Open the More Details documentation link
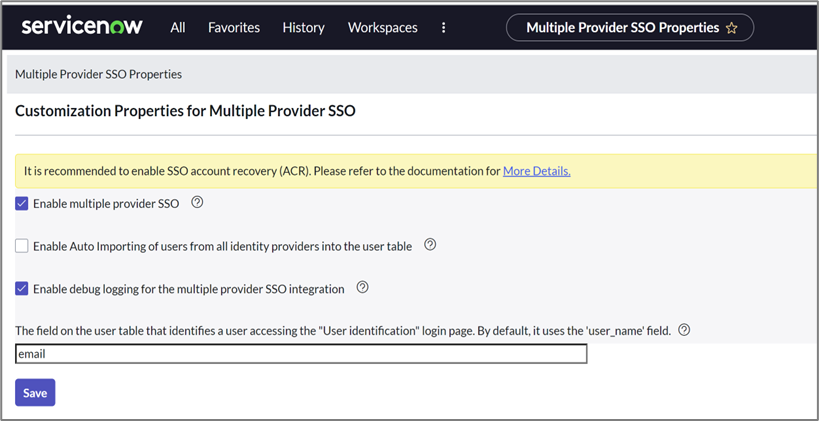819x421 pixels. (536, 171)
